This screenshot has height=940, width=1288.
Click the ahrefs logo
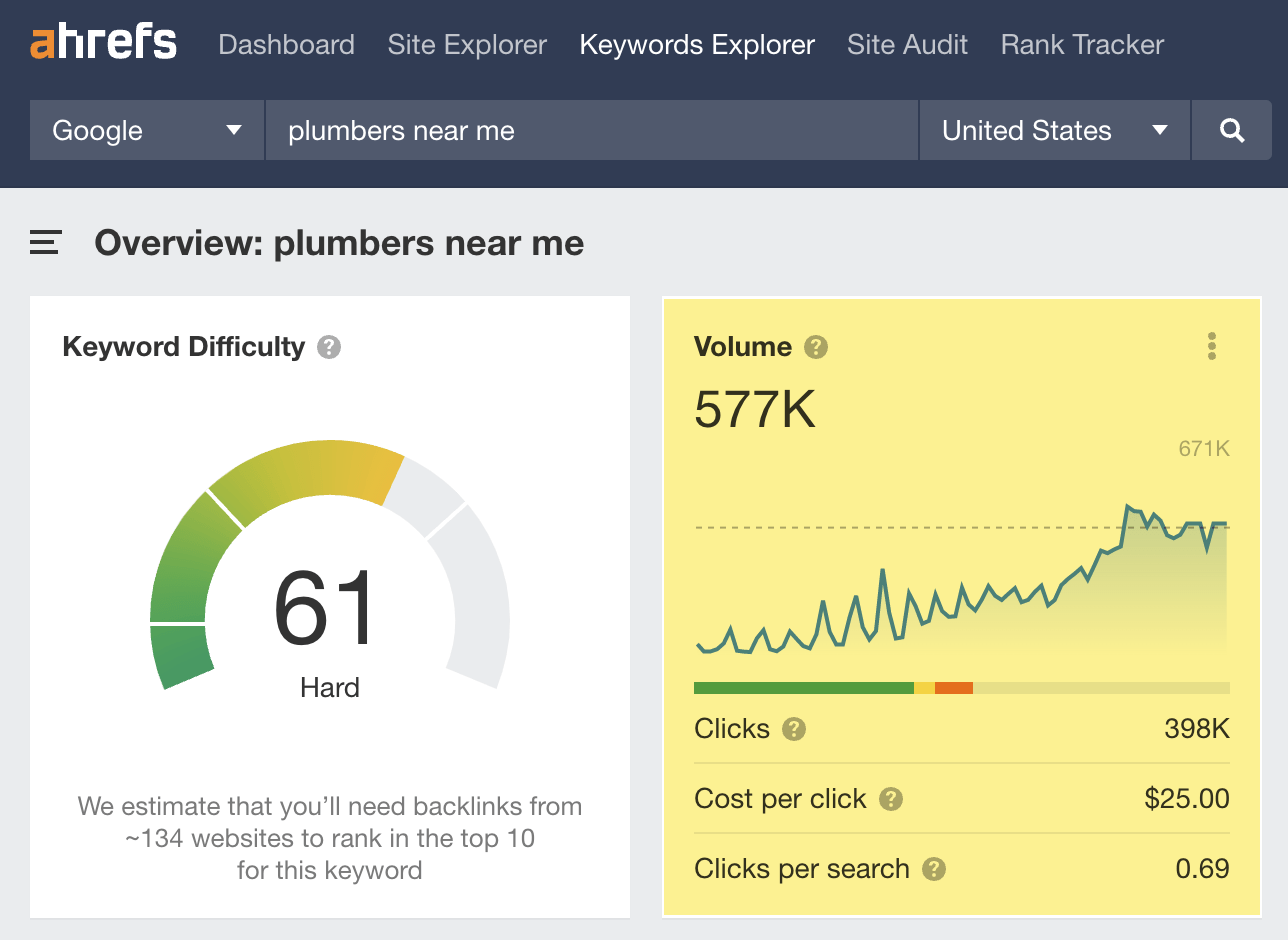pos(103,42)
